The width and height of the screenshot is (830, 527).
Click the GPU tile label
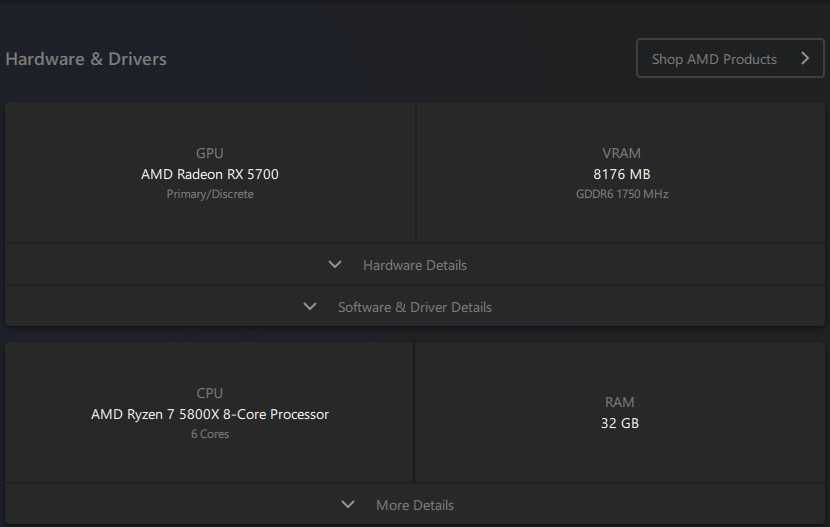pyautogui.click(x=210, y=153)
